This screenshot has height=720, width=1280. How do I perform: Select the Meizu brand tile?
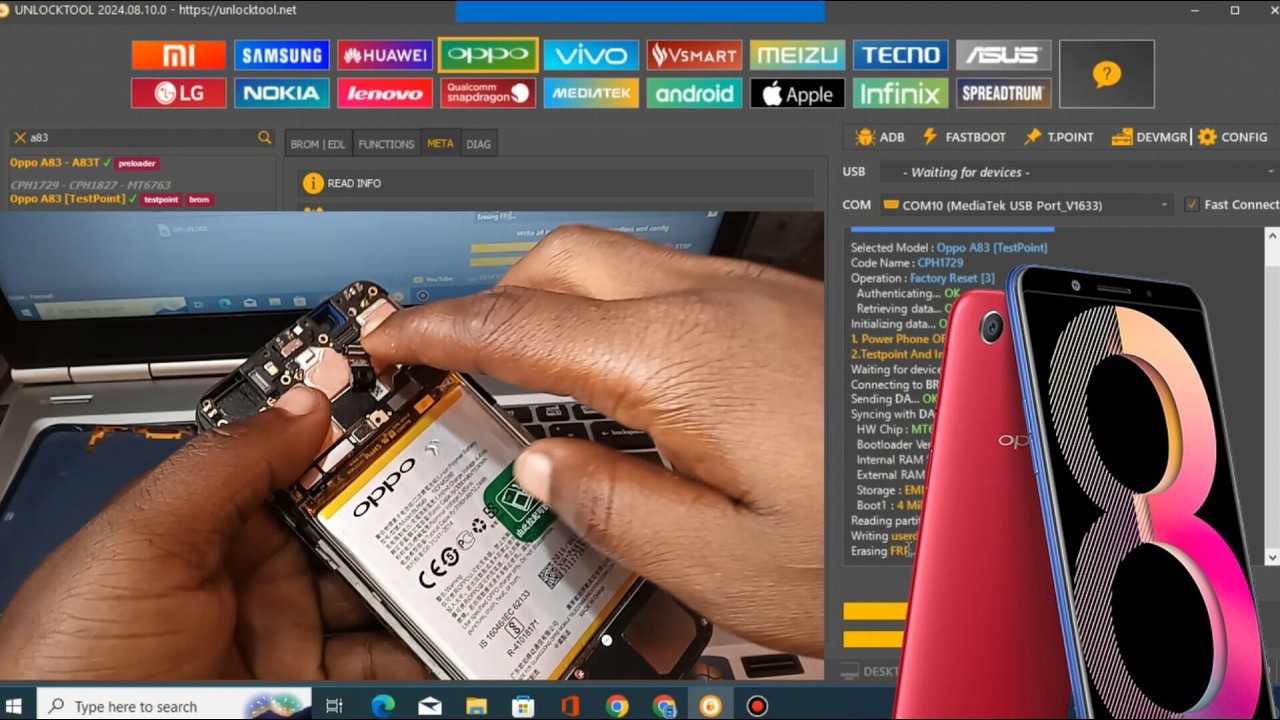[x=797, y=55]
